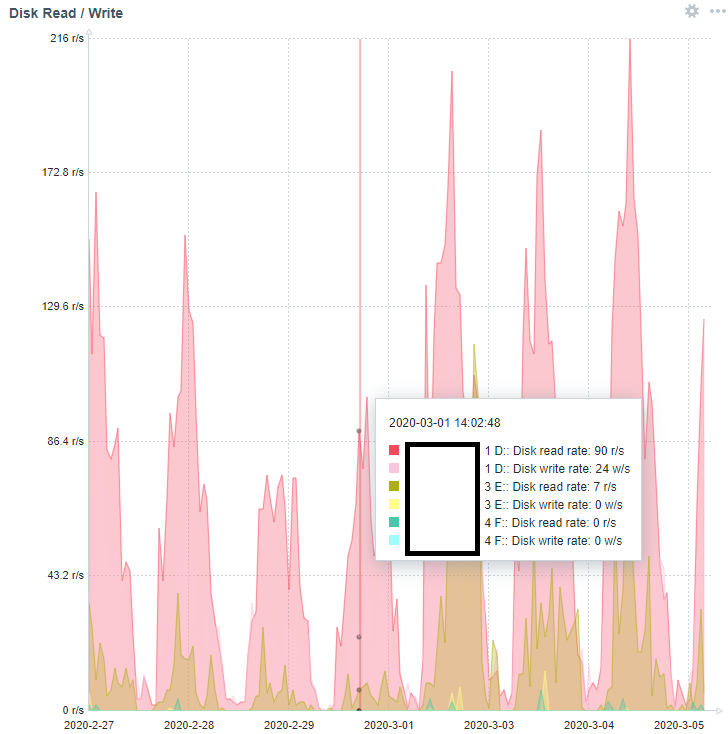Image resolution: width=728 pixels, height=734 pixels.
Task: Click the 129.6 r/s y-axis label
Action: (x=63, y=306)
